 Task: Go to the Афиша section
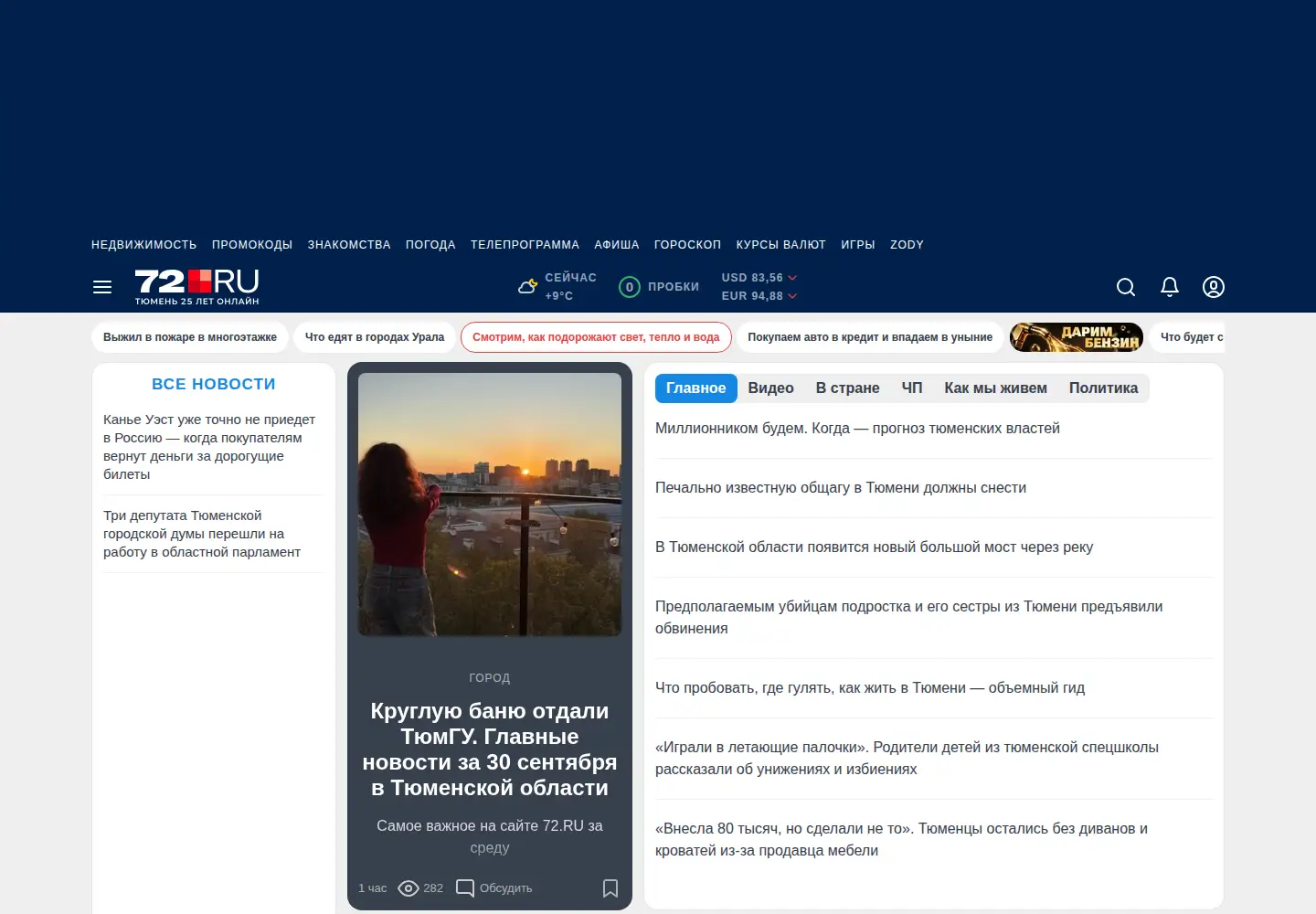[x=617, y=245]
